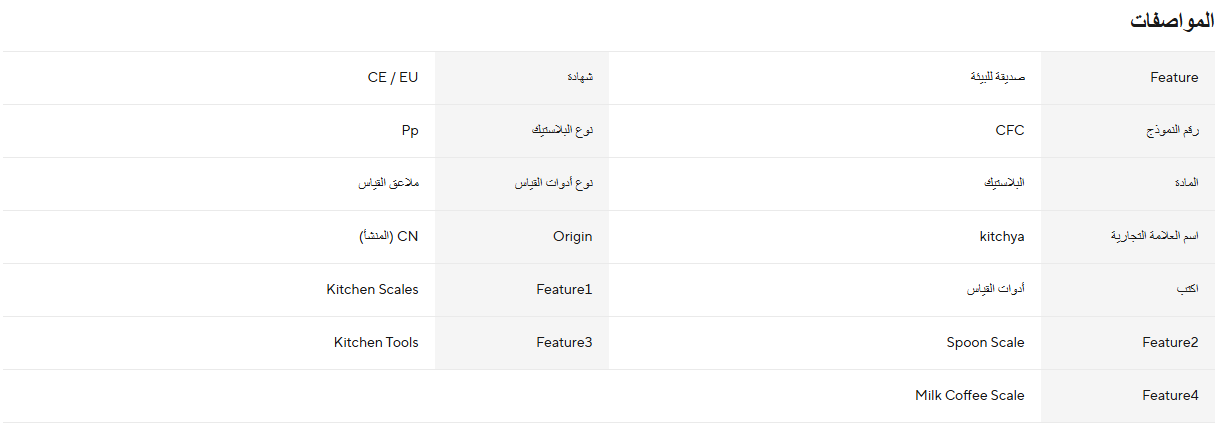The height and width of the screenshot is (448, 1221).
Task: Click the Feature2 label cell
Action: coord(1128,343)
